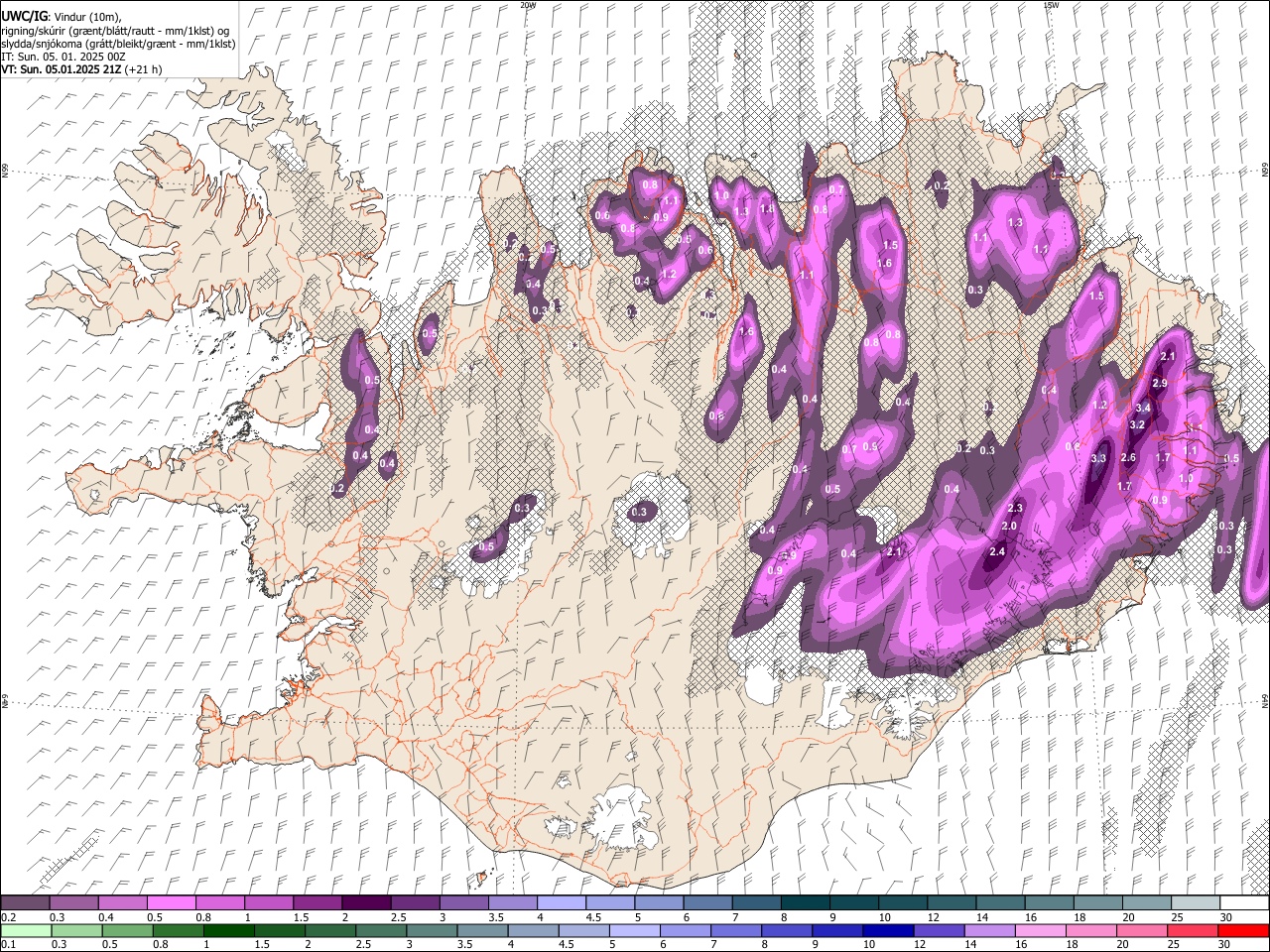
Task: Click the '0.1' label starting the lower legend row
Action: (9, 944)
